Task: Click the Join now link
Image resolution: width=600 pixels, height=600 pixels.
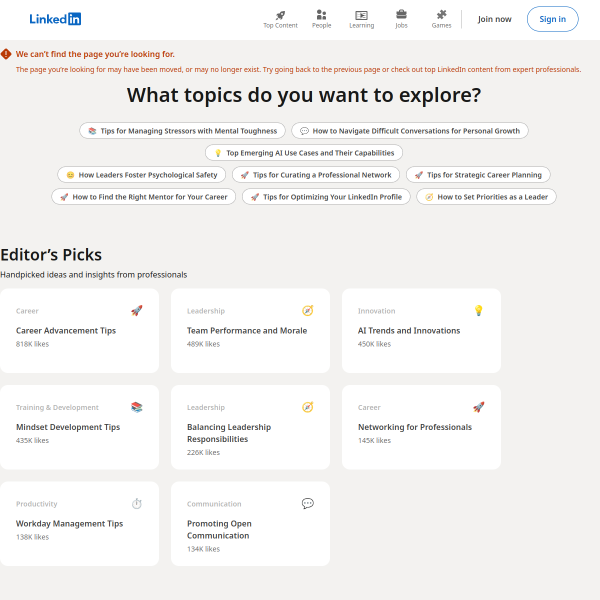Action: 494,19
